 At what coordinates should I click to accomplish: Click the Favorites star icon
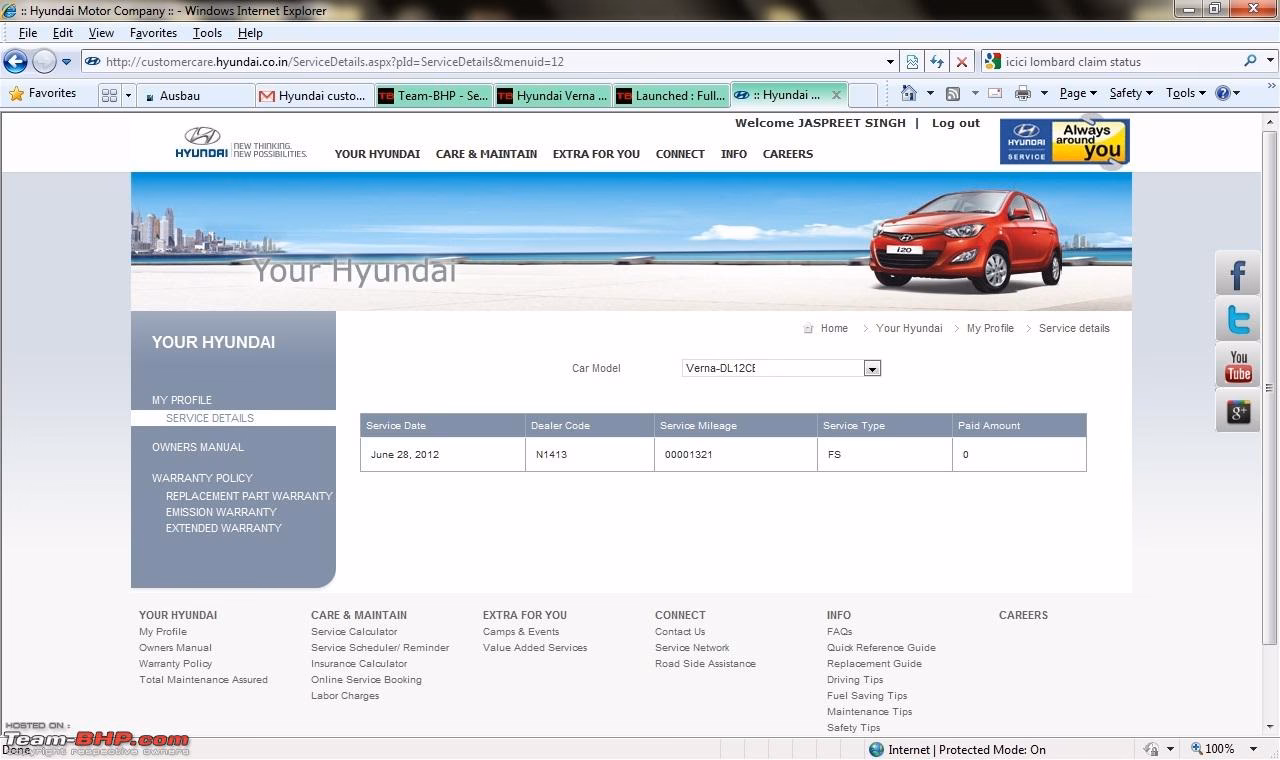17,92
